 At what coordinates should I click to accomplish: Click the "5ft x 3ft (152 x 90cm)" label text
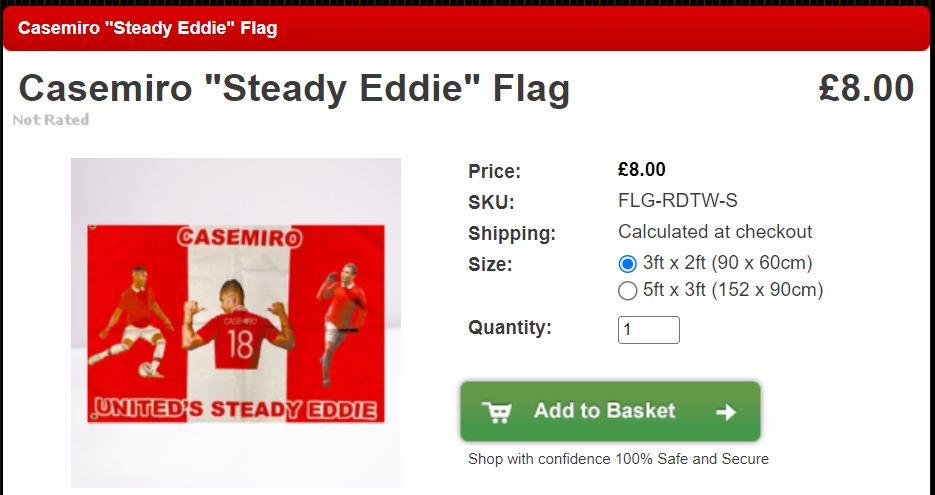(733, 290)
